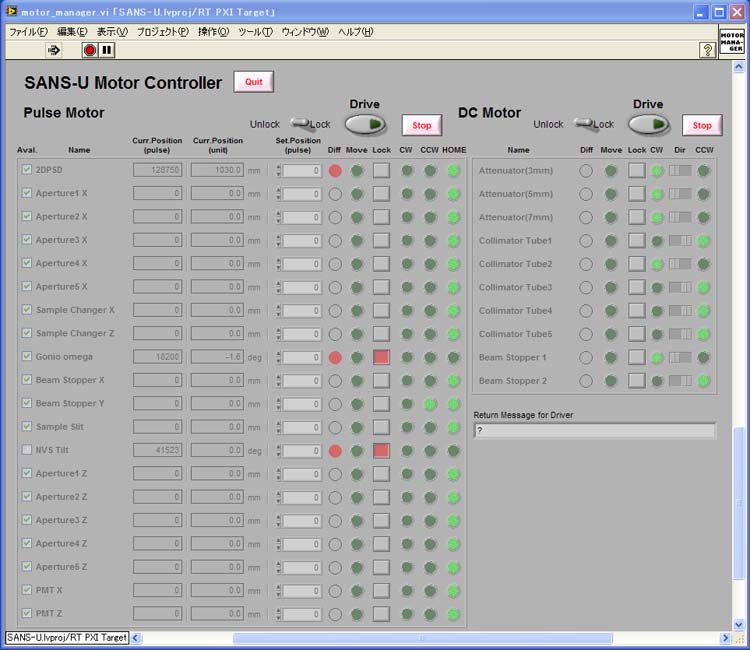Screen dimensions: 750x650
Task: Click the LabVIEW title bar application icon
Action: coord(11,11)
